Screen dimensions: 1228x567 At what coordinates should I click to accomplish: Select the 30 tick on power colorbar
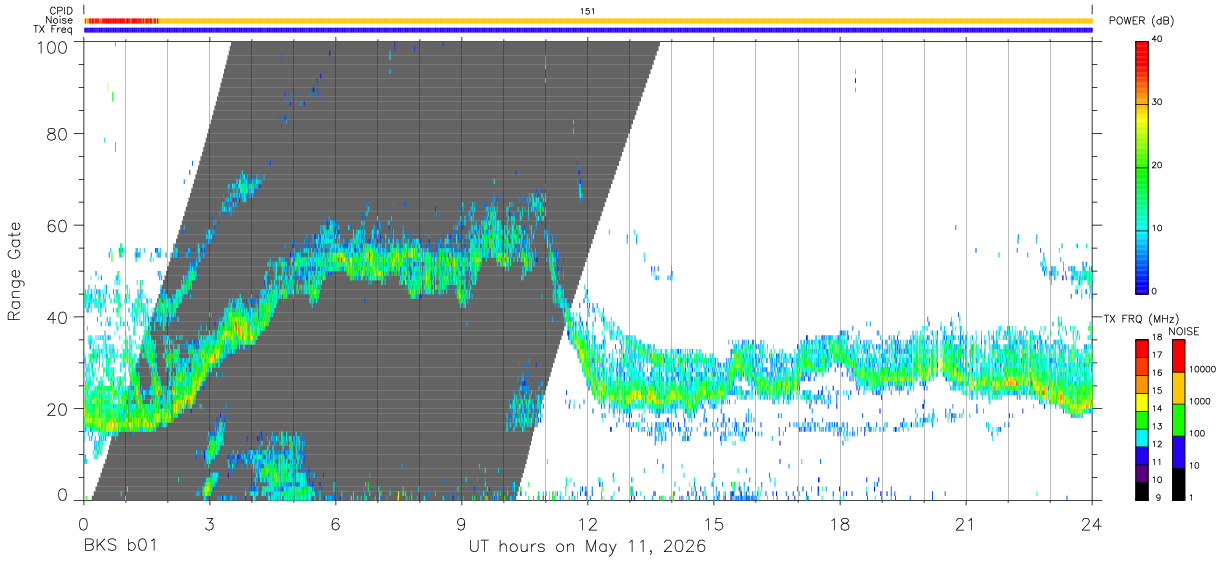[x=1159, y=103]
